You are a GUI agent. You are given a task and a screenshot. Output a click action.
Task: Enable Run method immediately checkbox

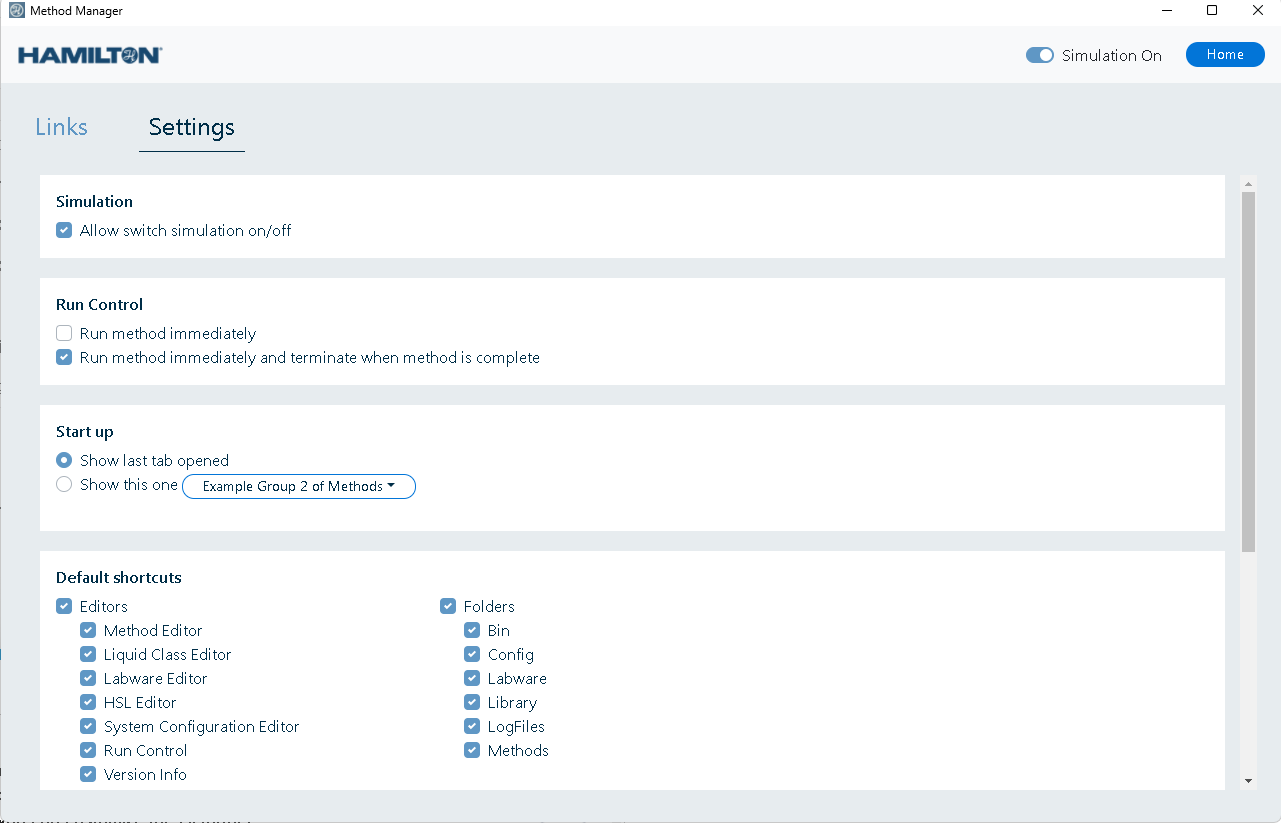(64, 333)
